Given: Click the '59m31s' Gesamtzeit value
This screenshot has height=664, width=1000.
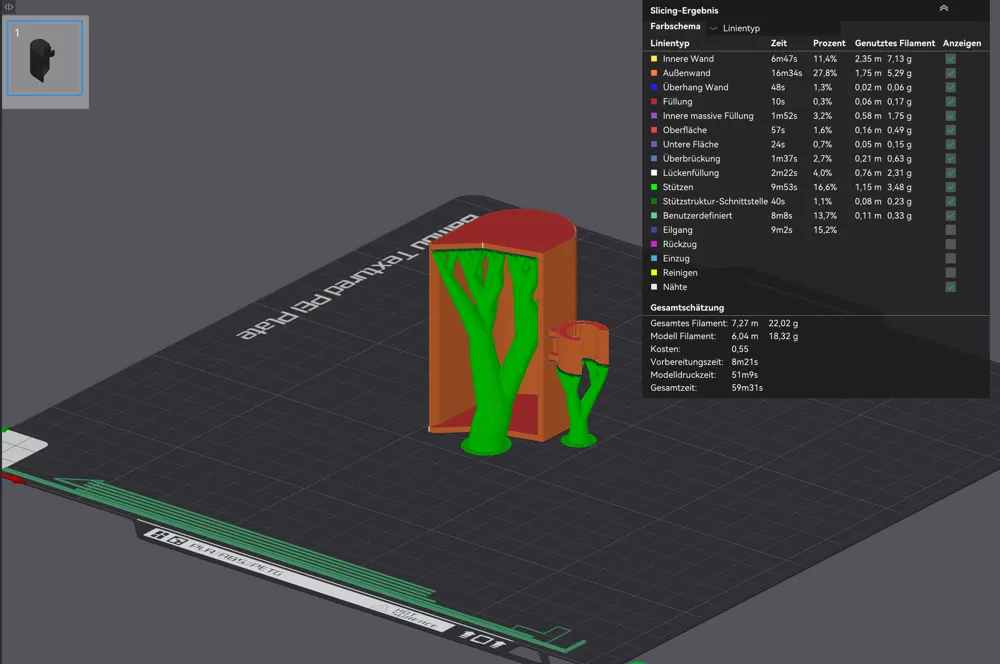Looking at the screenshot, I should [x=747, y=387].
